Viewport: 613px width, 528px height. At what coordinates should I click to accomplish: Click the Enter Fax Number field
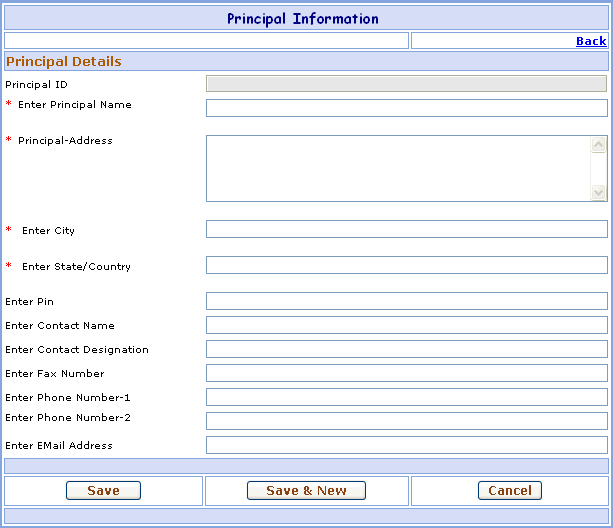[406, 373]
